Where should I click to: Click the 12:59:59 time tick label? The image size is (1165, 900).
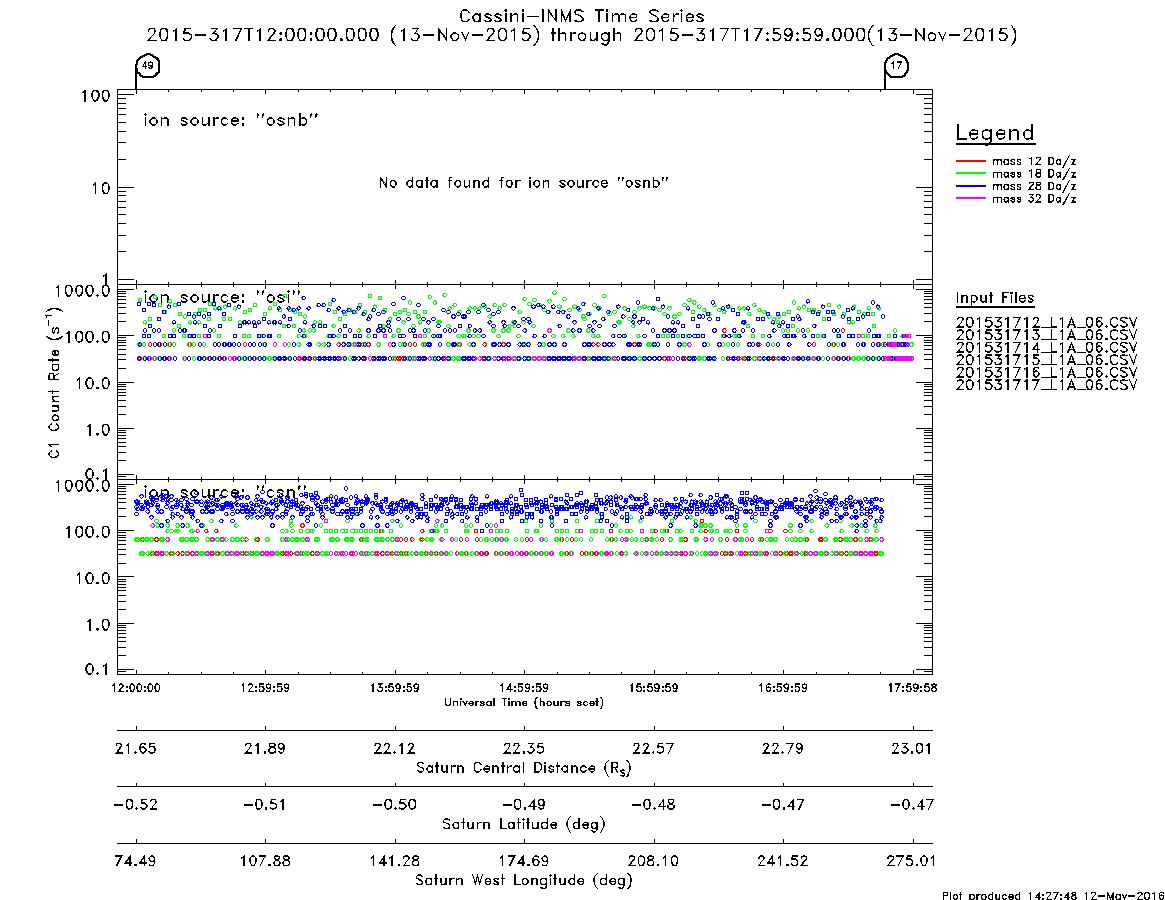click(265, 688)
